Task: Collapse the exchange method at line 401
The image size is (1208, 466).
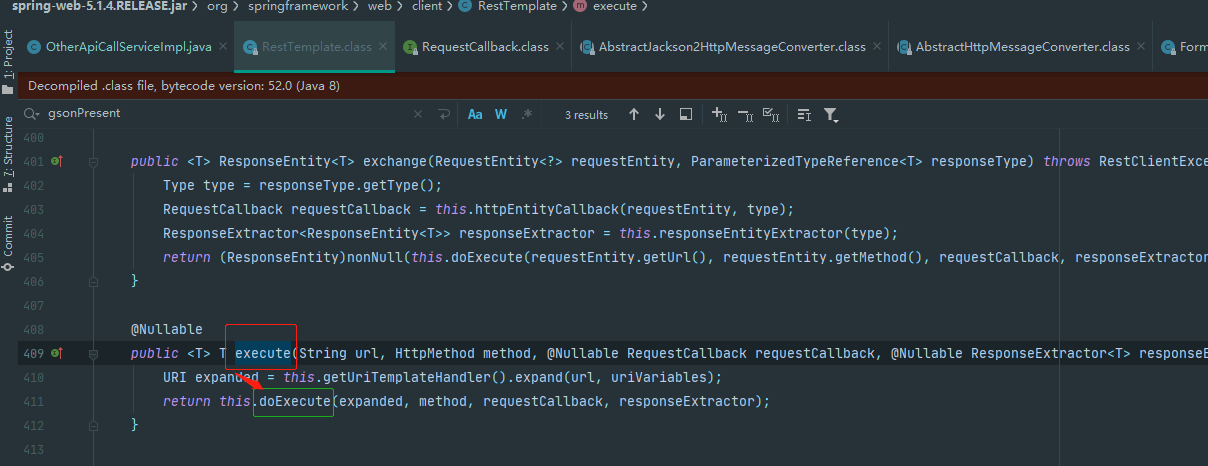Action: [93, 161]
